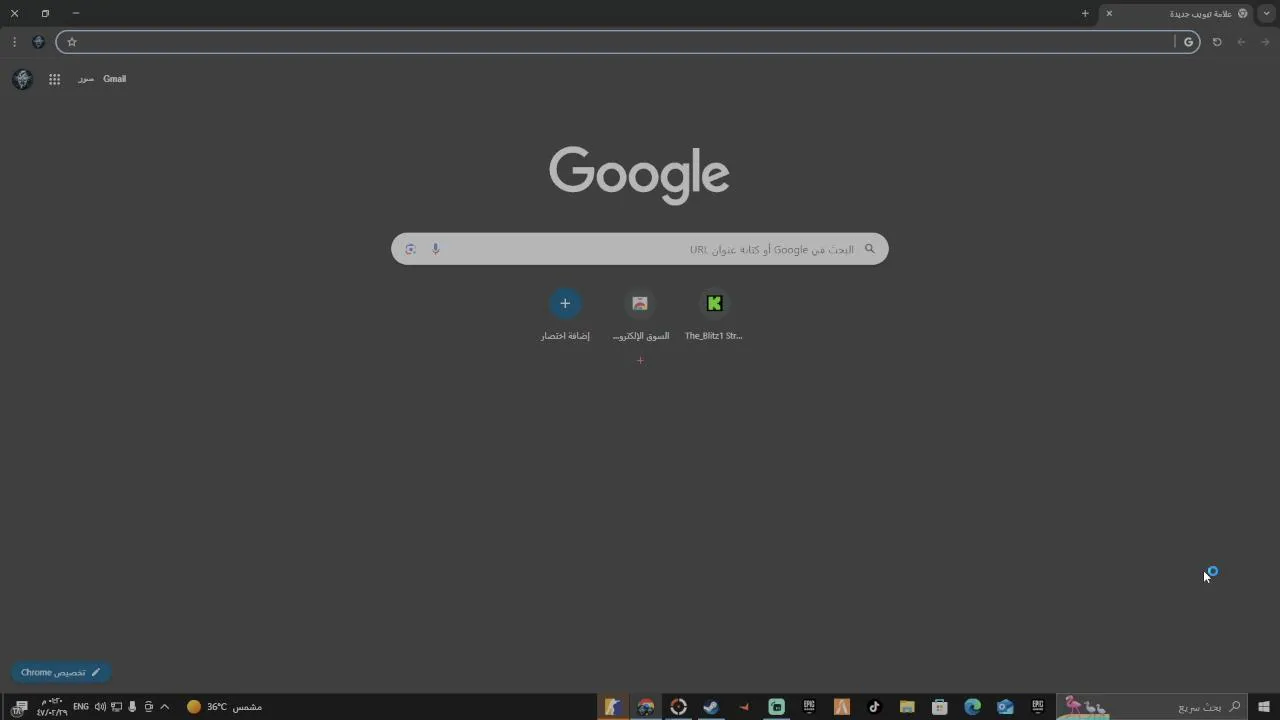The width and height of the screenshot is (1280, 720).
Task: Open the Windows notification center icon
Action: click(x=18, y=707)
